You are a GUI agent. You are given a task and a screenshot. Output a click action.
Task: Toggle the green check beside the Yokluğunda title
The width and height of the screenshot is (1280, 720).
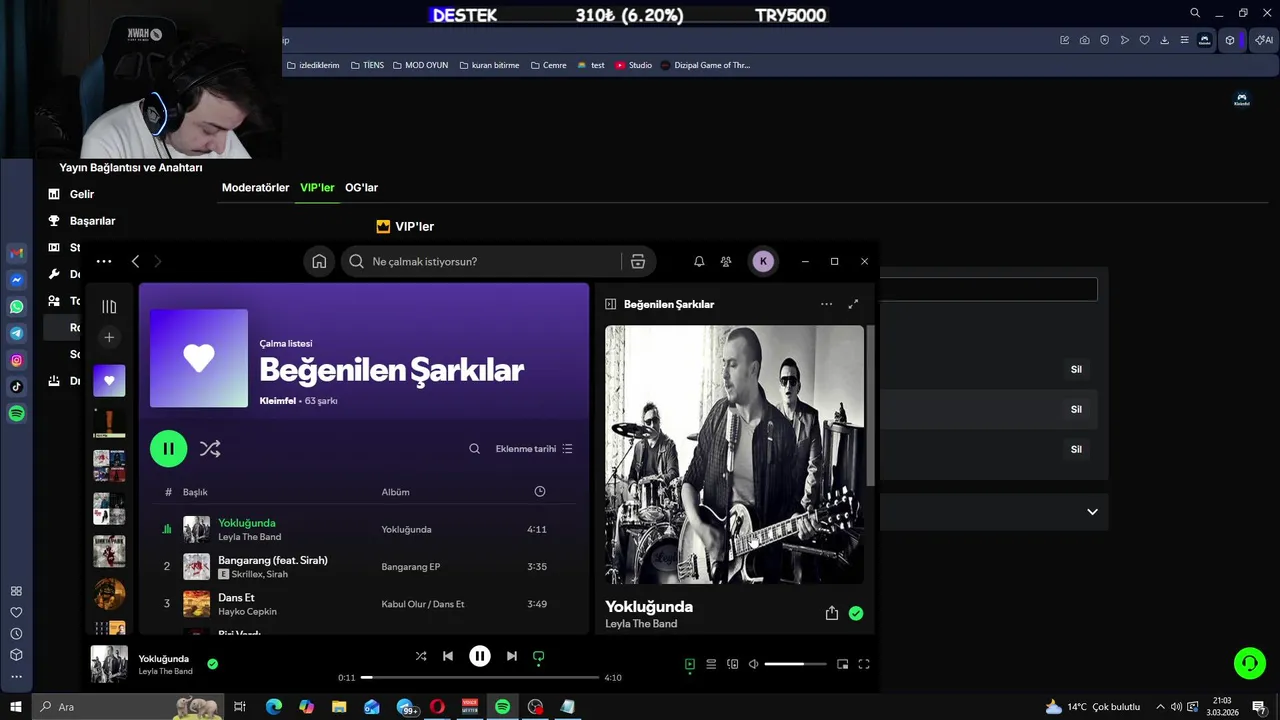[856, 613]
